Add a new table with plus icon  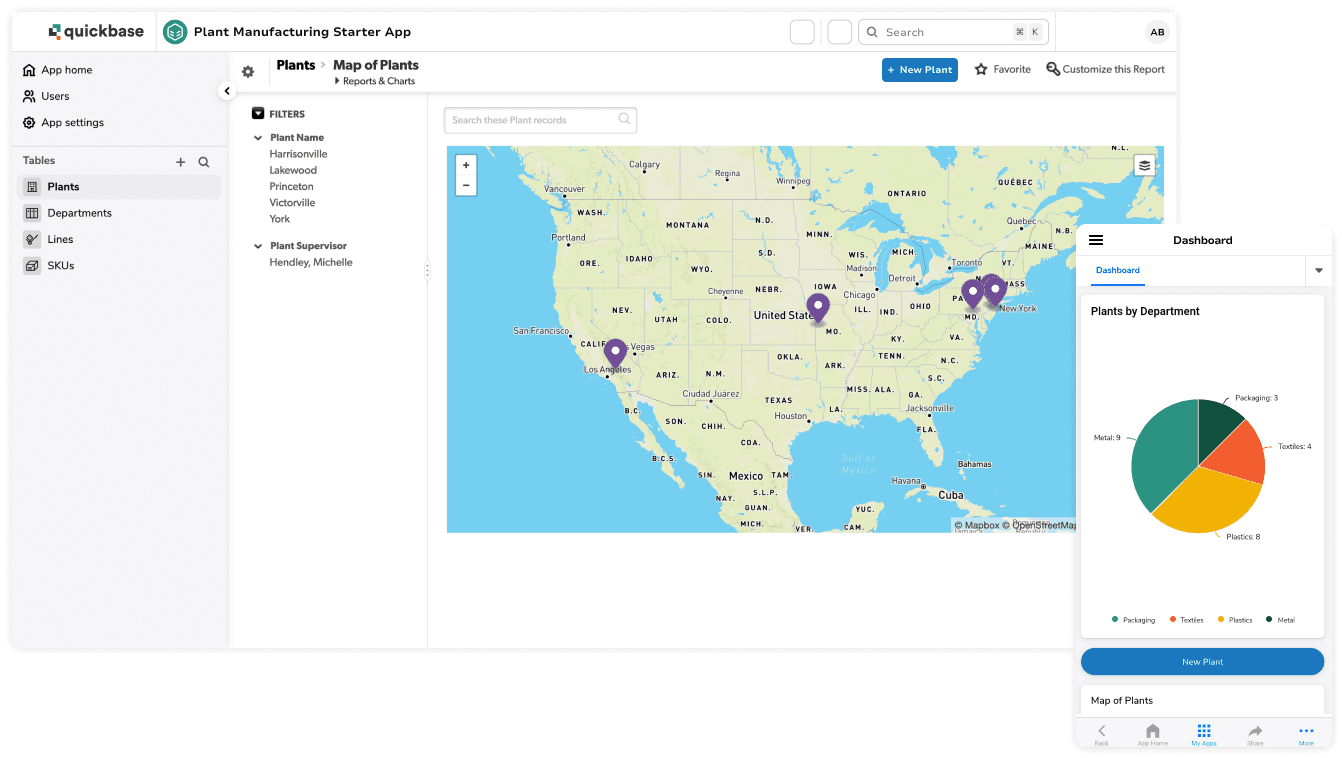click(181, 161)
